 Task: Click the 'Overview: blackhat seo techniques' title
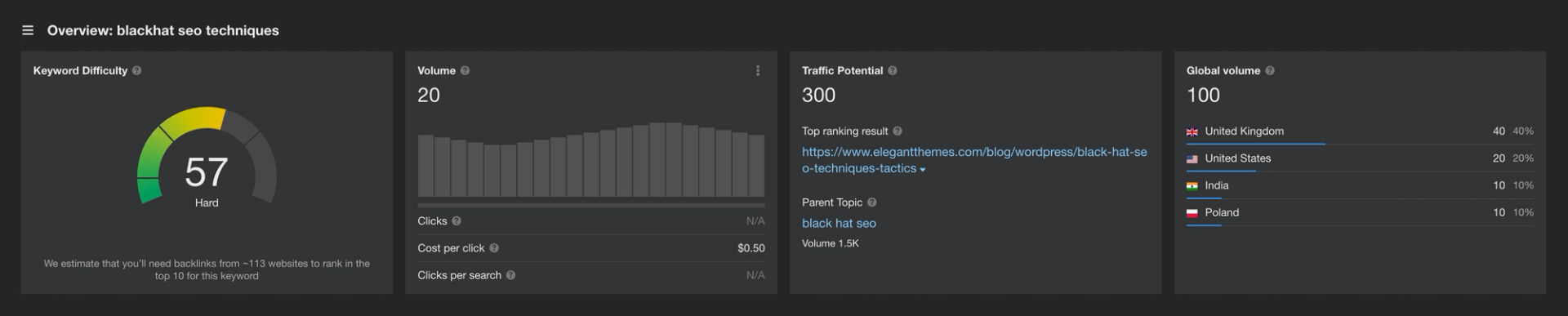click(163, 30)
